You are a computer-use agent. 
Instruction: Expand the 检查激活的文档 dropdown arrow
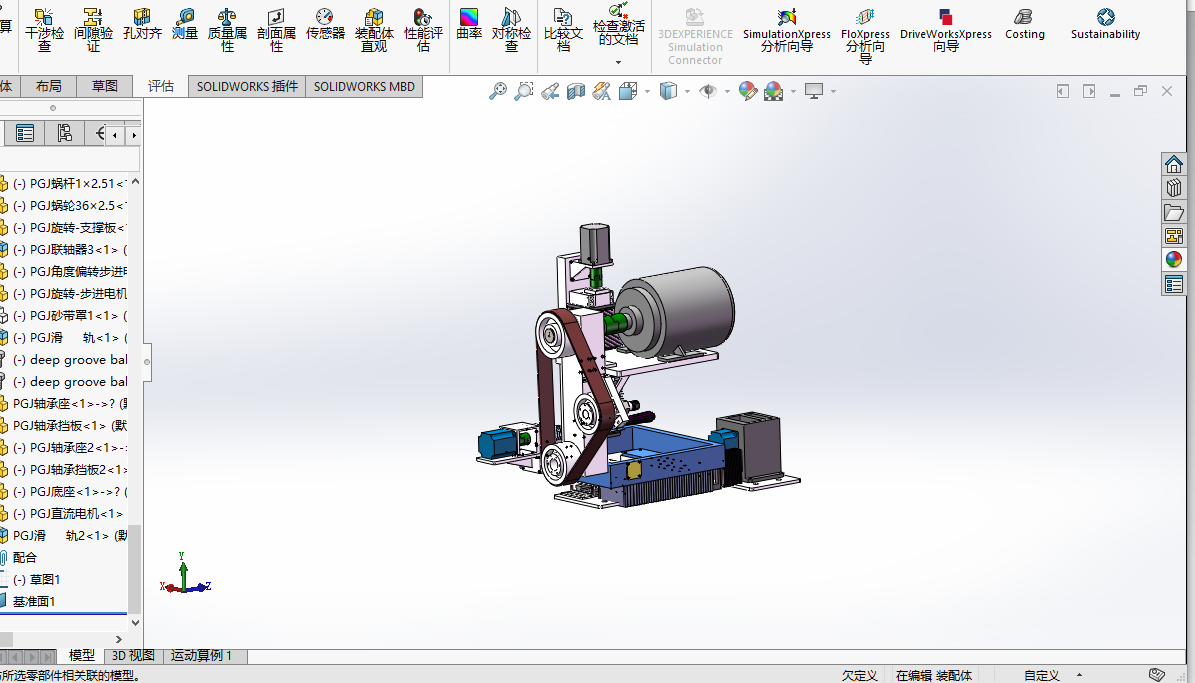coord(618,62)
